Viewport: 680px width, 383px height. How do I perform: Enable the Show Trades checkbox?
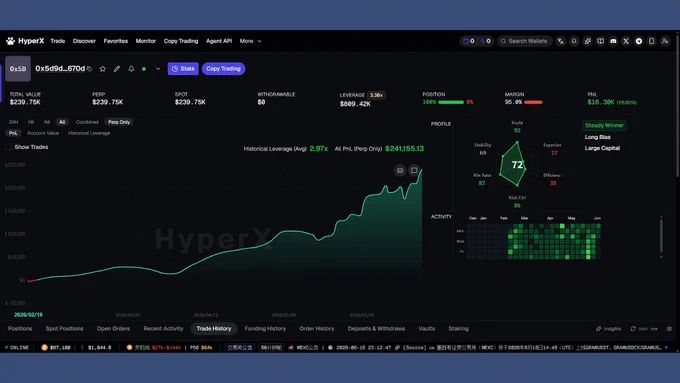9,147
